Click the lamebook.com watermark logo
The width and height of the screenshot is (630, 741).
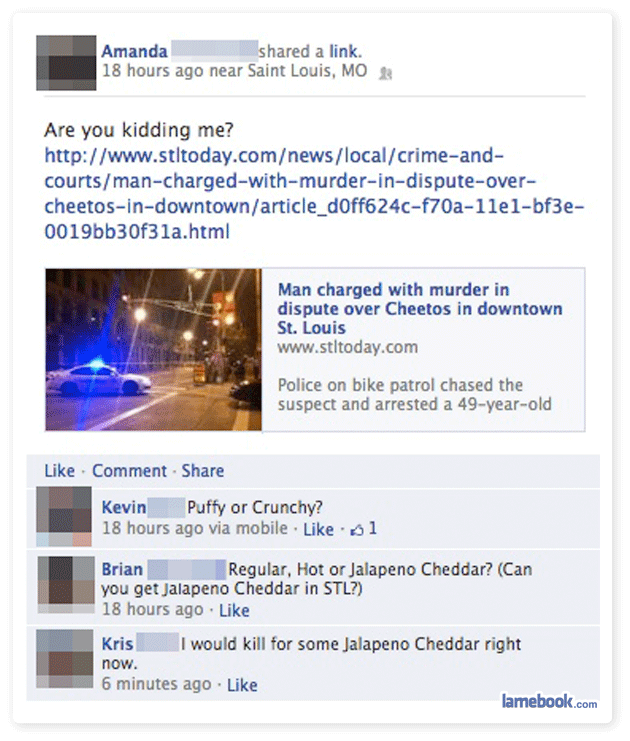point(549,701)
